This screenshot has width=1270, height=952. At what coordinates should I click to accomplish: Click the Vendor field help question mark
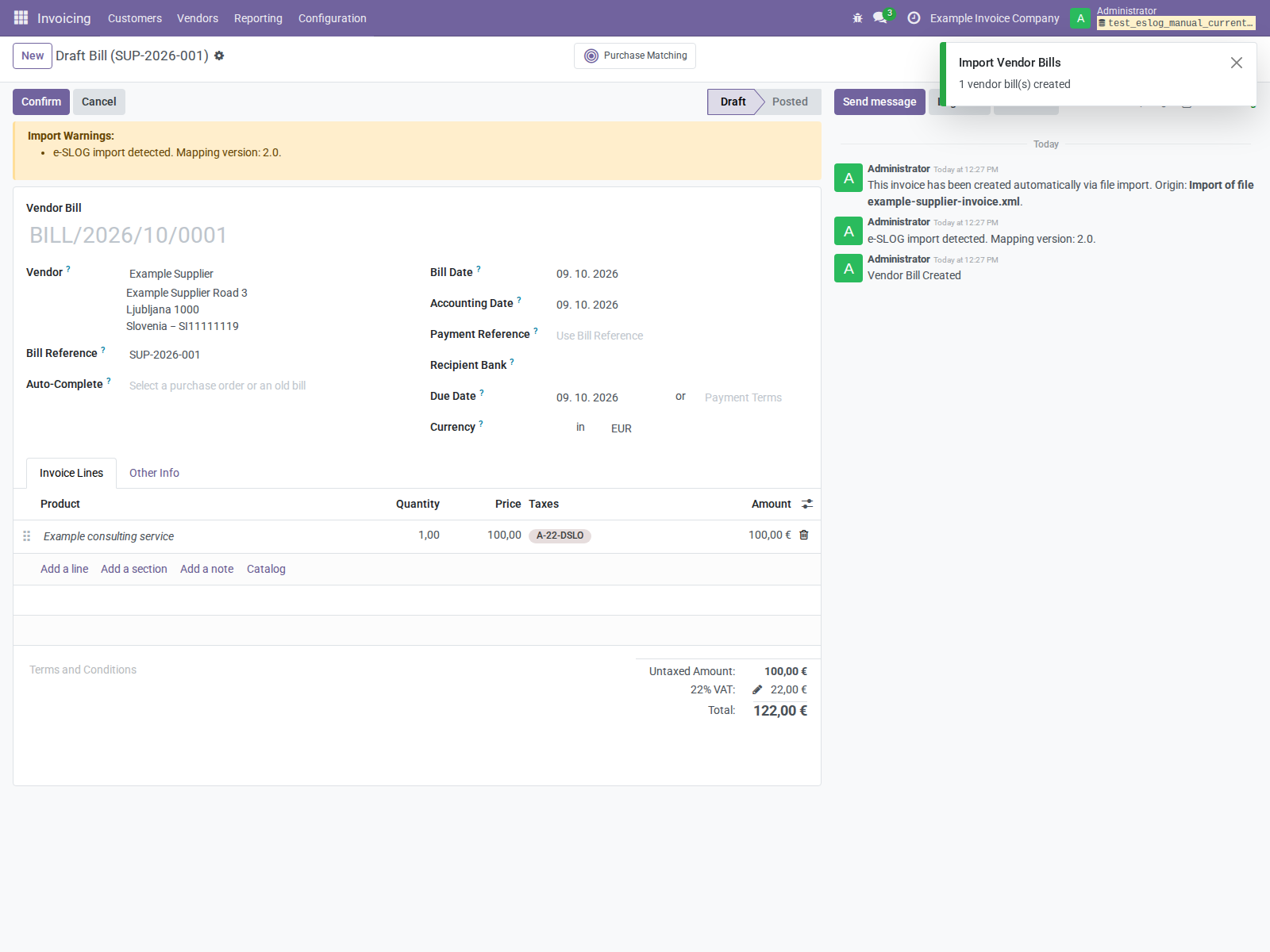click(x=68, y=269)
